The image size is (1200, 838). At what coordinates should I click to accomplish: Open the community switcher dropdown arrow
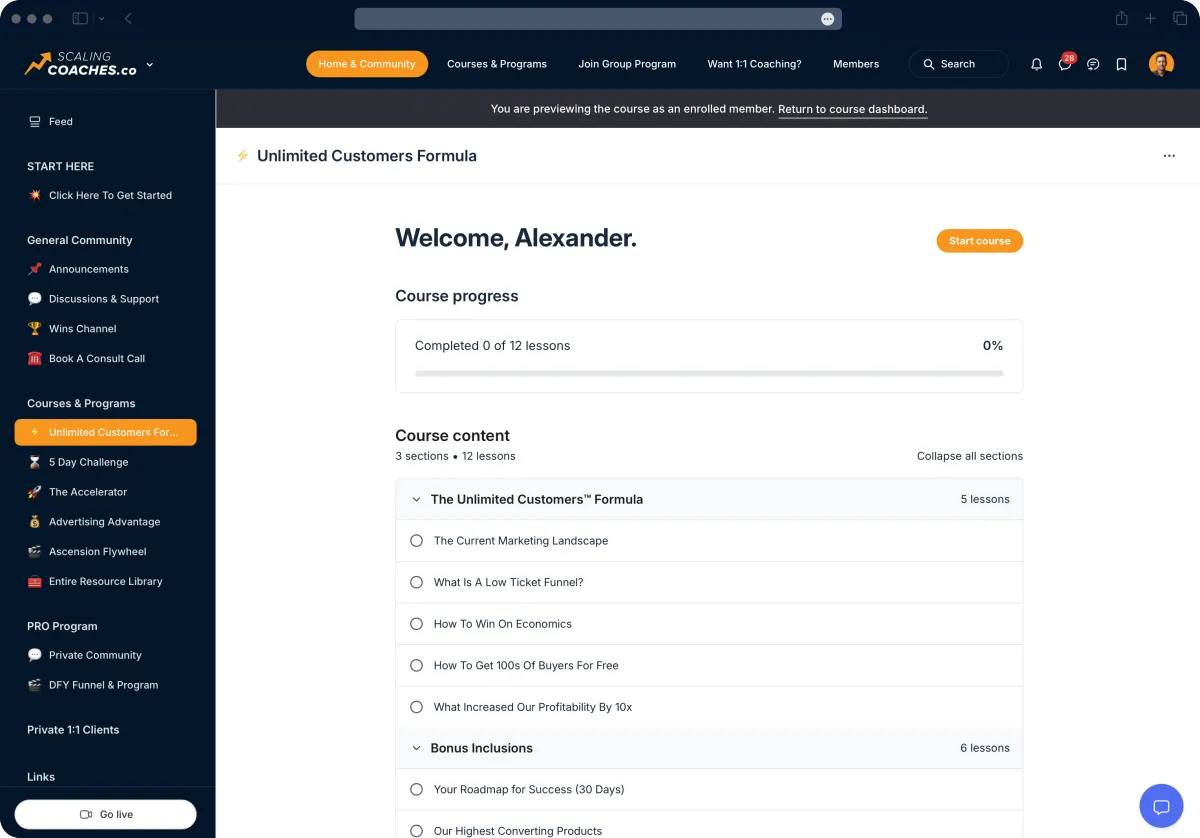pos(150,64)
